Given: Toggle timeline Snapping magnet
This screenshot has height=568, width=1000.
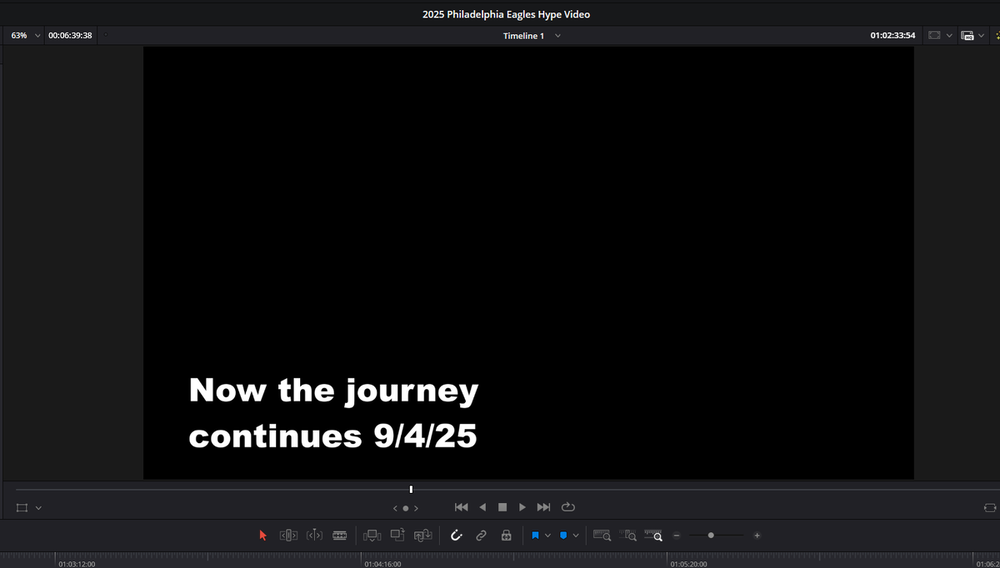Looking at the screenshot, I should click(x=456, y=536).
